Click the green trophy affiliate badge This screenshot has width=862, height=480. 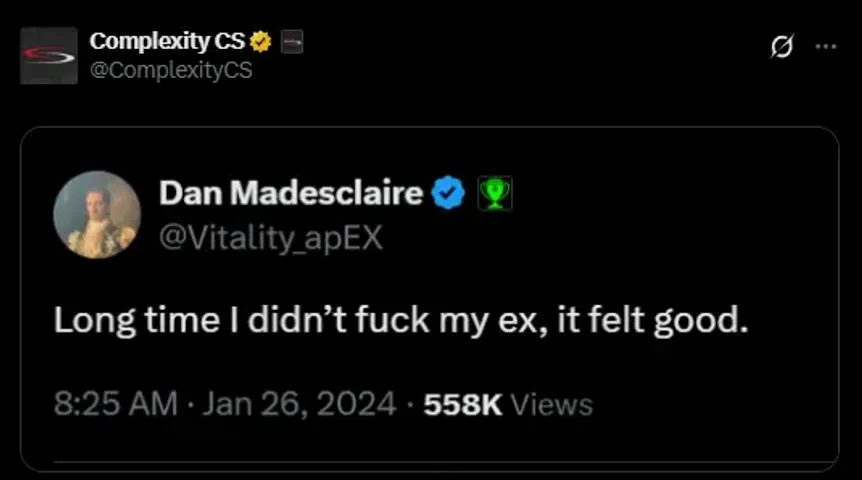click(495, 194)
